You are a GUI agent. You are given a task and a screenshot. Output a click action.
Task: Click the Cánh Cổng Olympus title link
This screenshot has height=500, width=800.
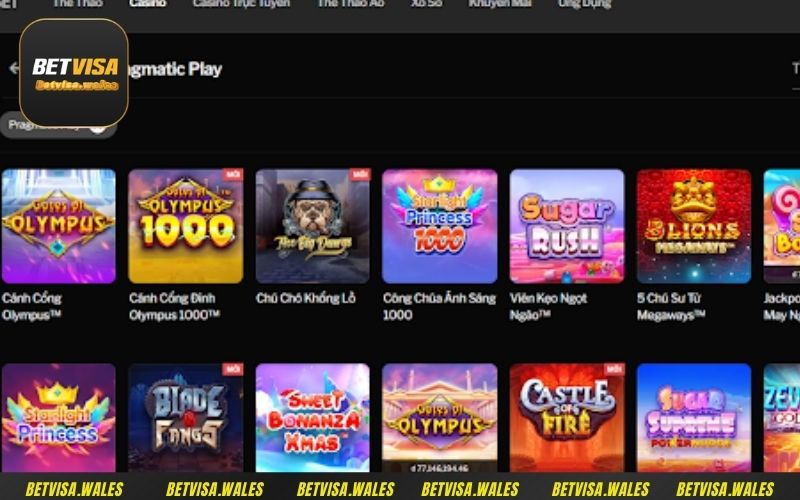[32, 306]
